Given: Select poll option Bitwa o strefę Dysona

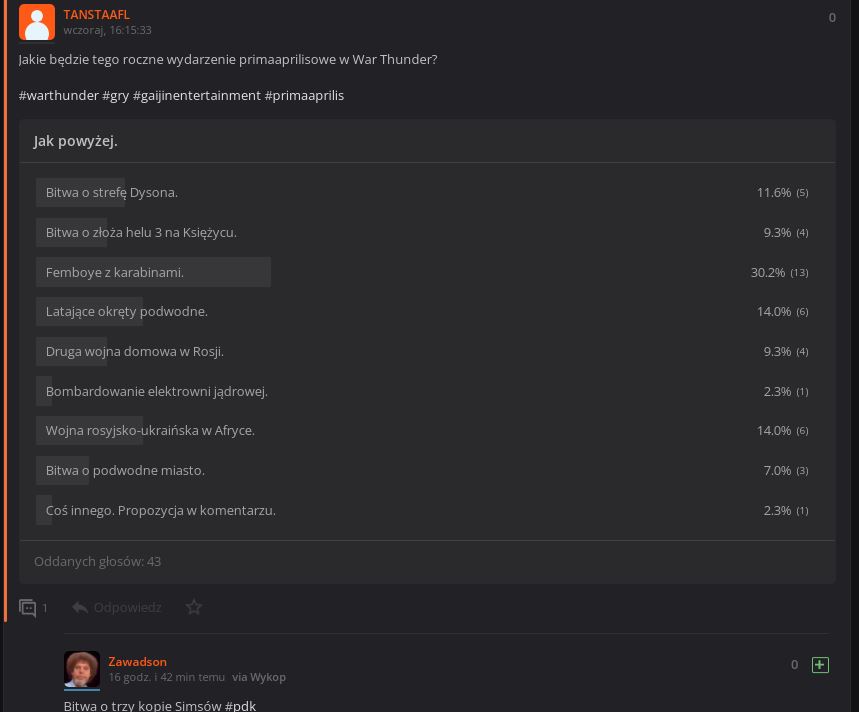Looking at the screenshot, I should point(422,192).
